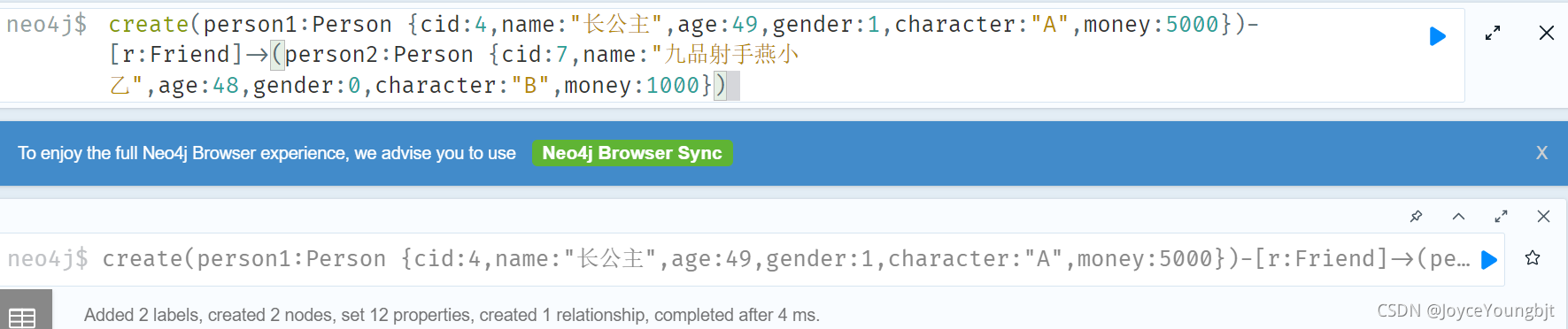1568x329 pixels.
Task: Rerun the query in the result frame
Action: (1489, 260)
